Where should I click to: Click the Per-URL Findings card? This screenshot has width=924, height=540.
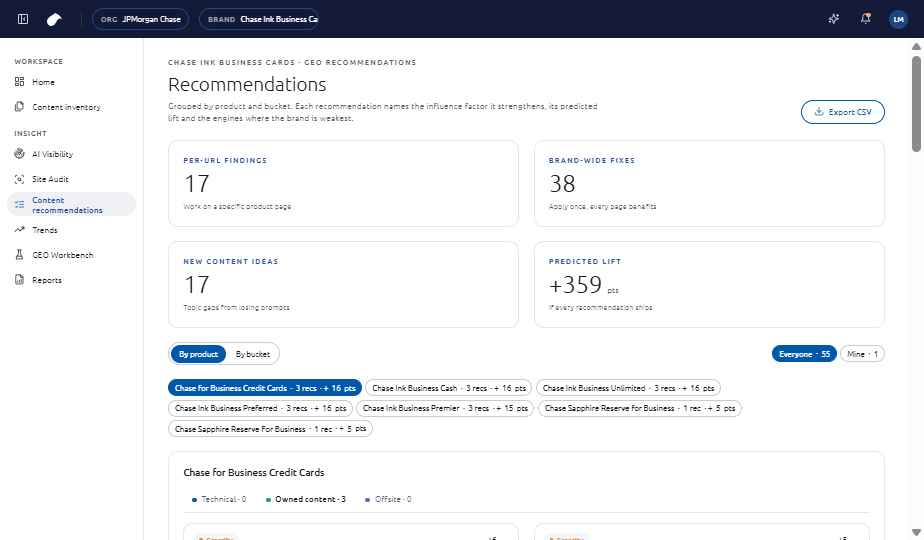click(x=344, y=183)
